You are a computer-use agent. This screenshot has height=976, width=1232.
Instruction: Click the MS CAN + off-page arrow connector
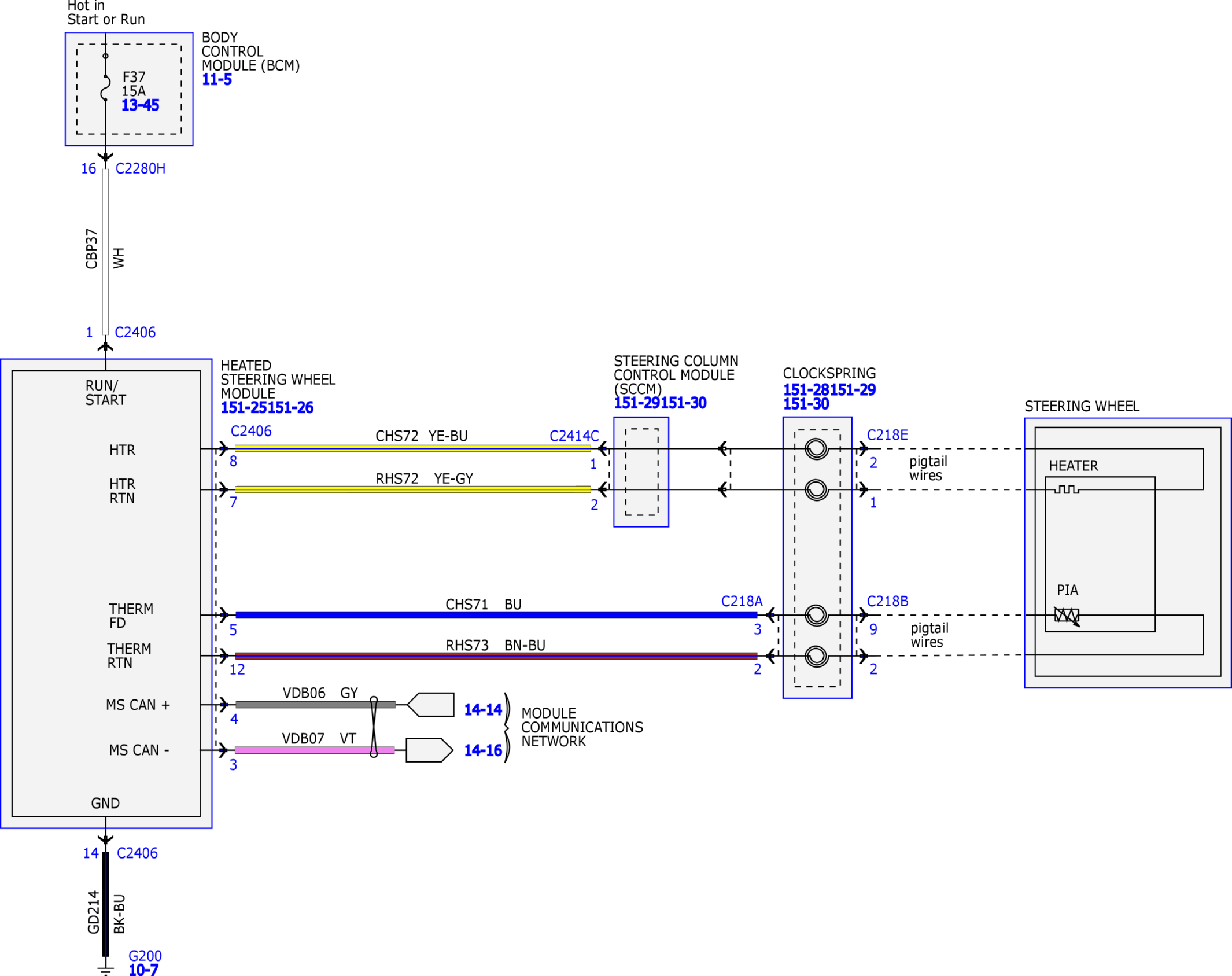point(430,705)
